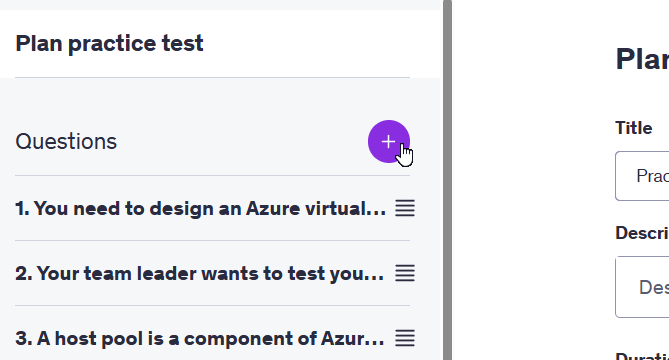
Task: Grab the reorder handle for question 1
Action: [x=405, y=209]
